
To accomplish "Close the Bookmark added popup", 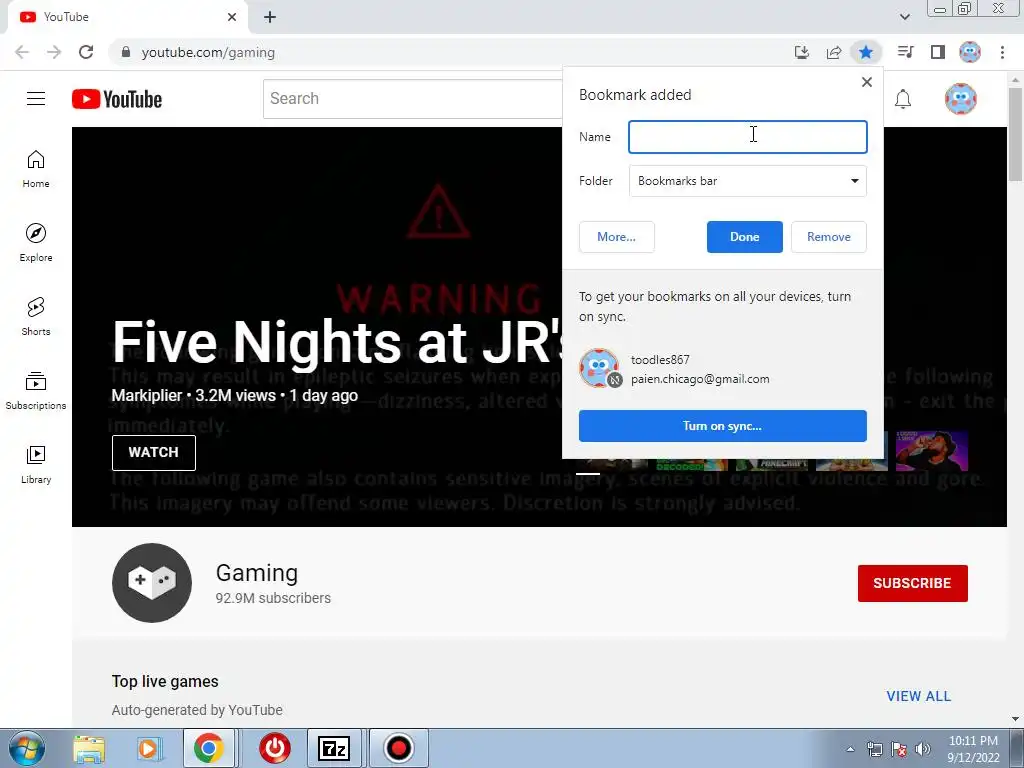I will 867,82.
